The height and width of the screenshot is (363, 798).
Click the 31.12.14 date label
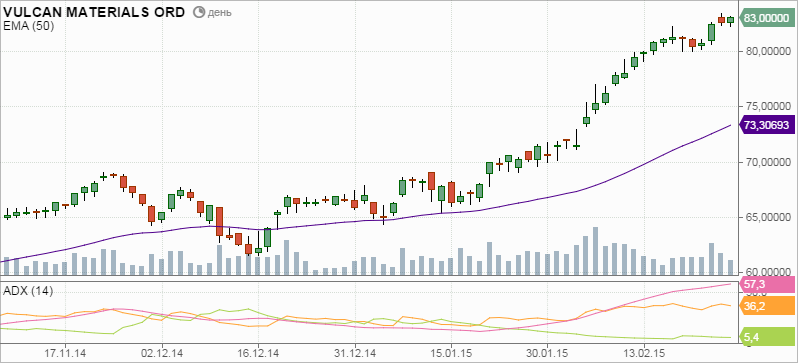[x=355, y=354]
